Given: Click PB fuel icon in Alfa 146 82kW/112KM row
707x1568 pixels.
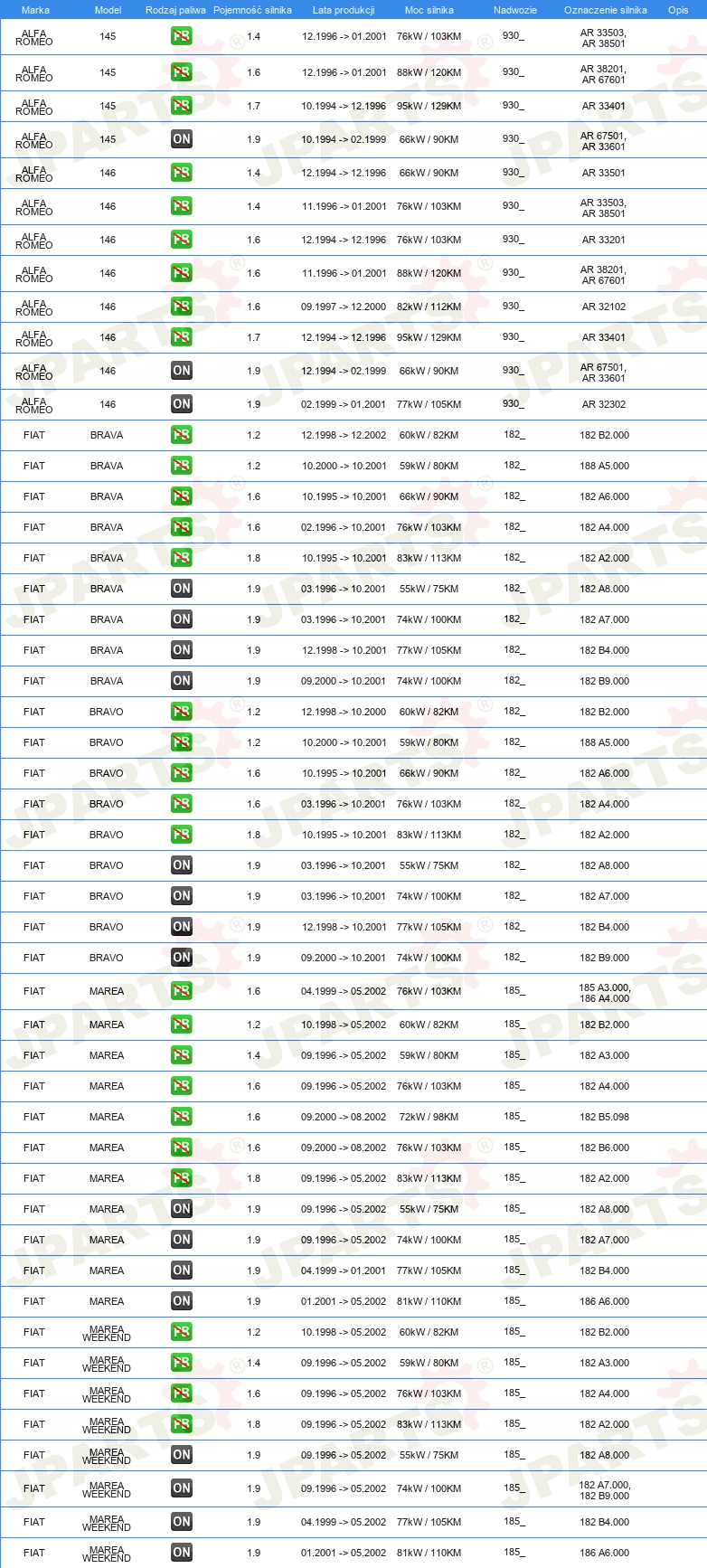Looking at the screenshot, I should [182, 307].
